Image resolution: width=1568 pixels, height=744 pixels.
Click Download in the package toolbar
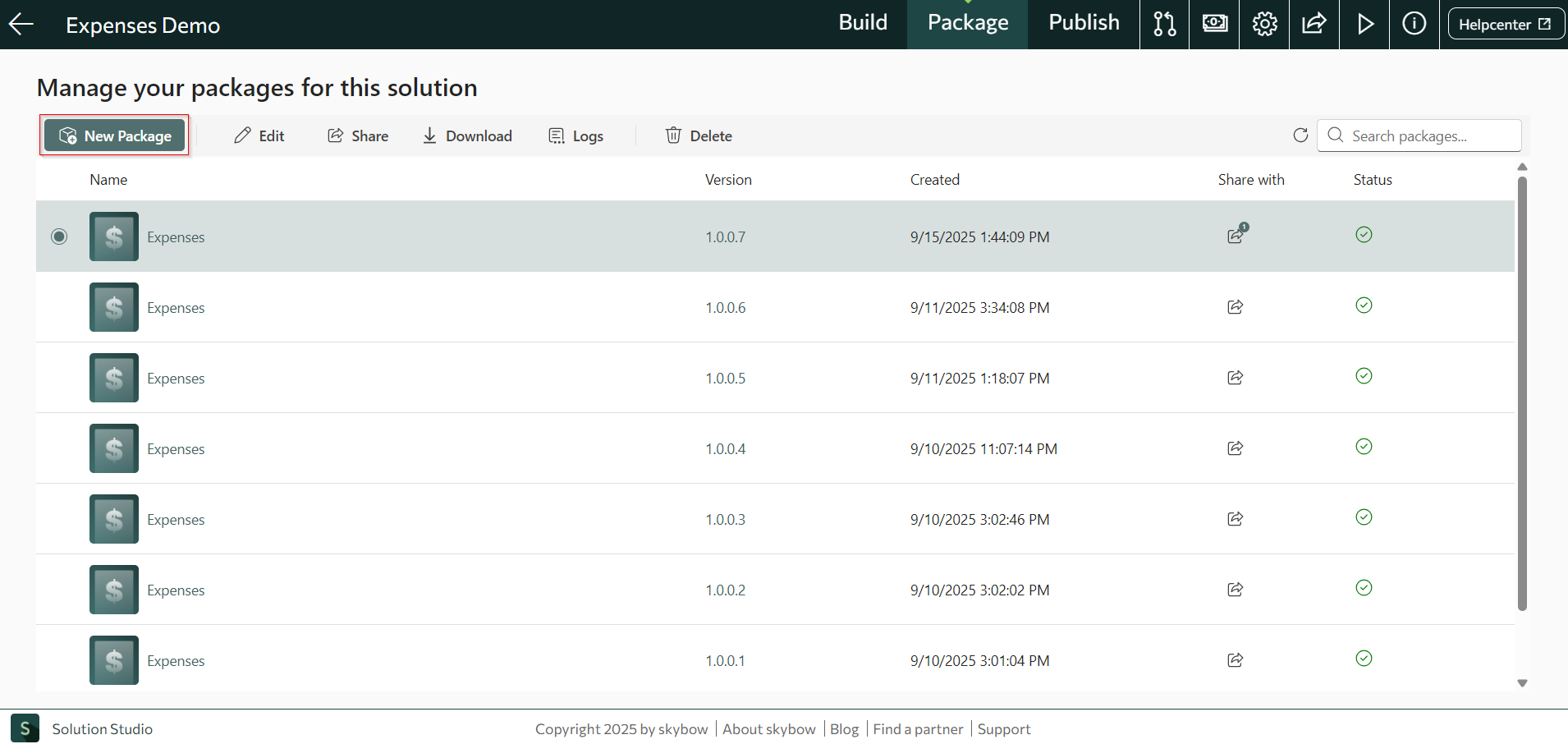(467, 135)
